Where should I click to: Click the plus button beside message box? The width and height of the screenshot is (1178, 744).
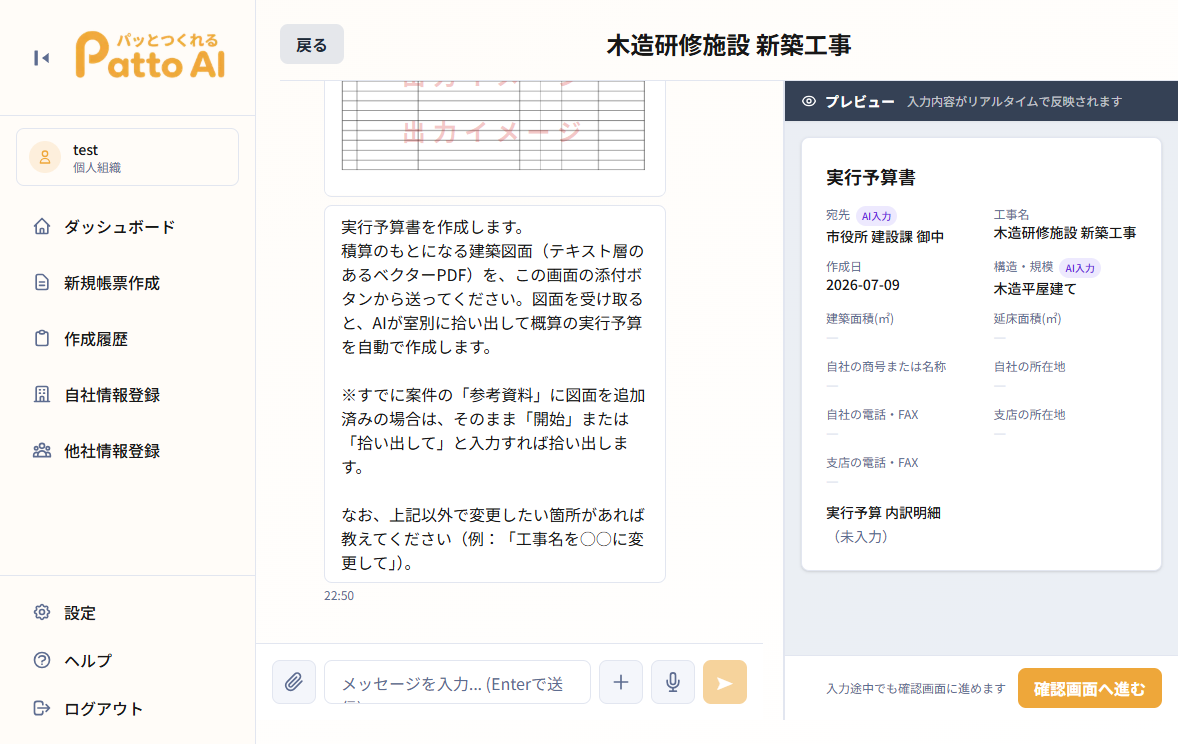621,682
